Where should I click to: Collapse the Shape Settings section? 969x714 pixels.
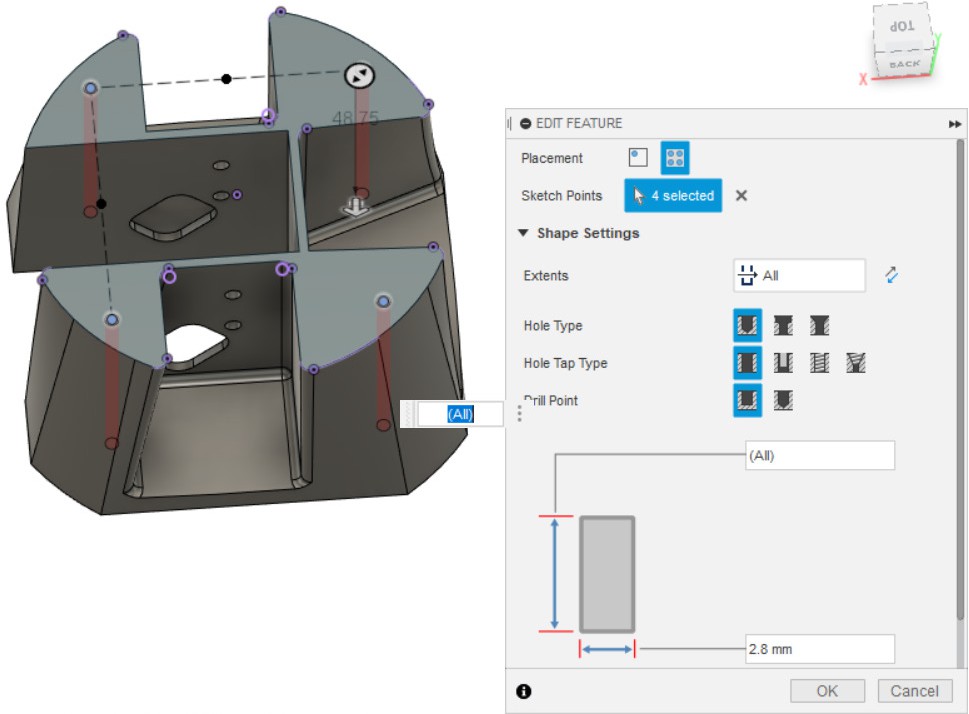pos(523,233)
